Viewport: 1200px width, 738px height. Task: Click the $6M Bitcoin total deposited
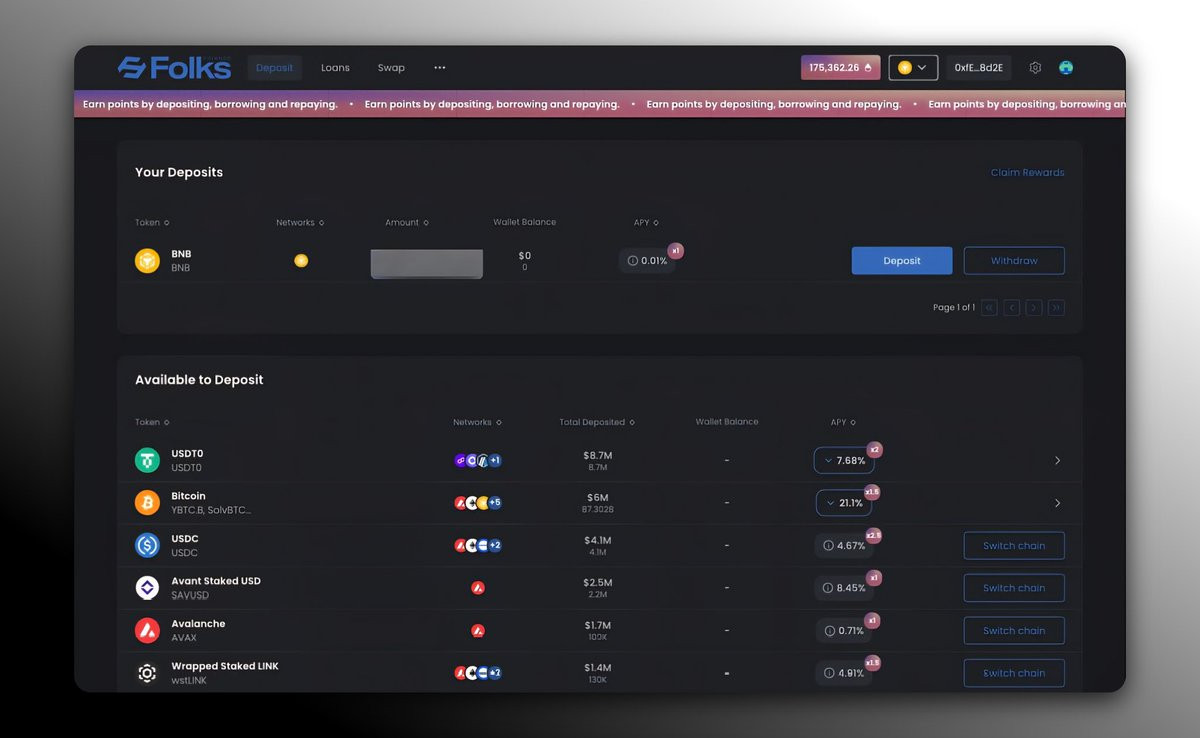coord(598,497)
